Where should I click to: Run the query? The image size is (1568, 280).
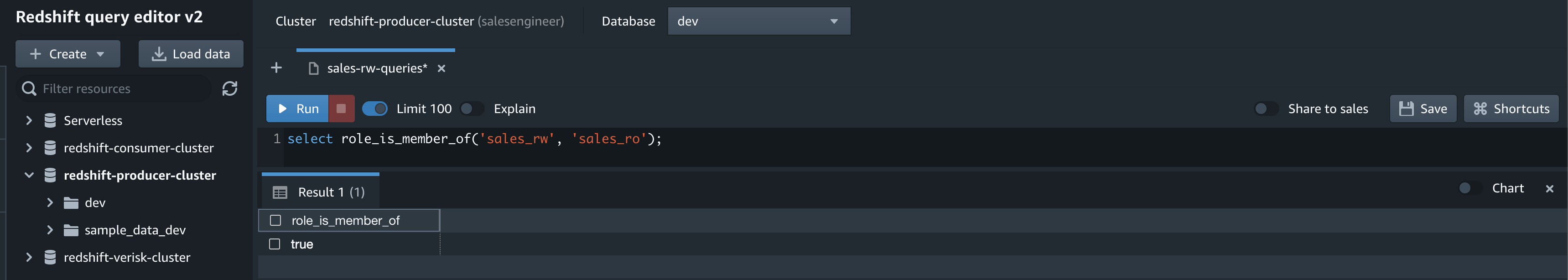[x=298, y=109]
